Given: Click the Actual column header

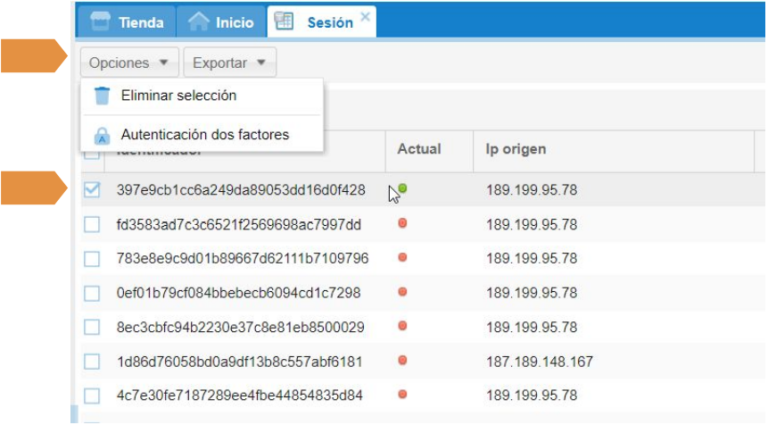Looking at the screenshot, I should pos(419,150).
